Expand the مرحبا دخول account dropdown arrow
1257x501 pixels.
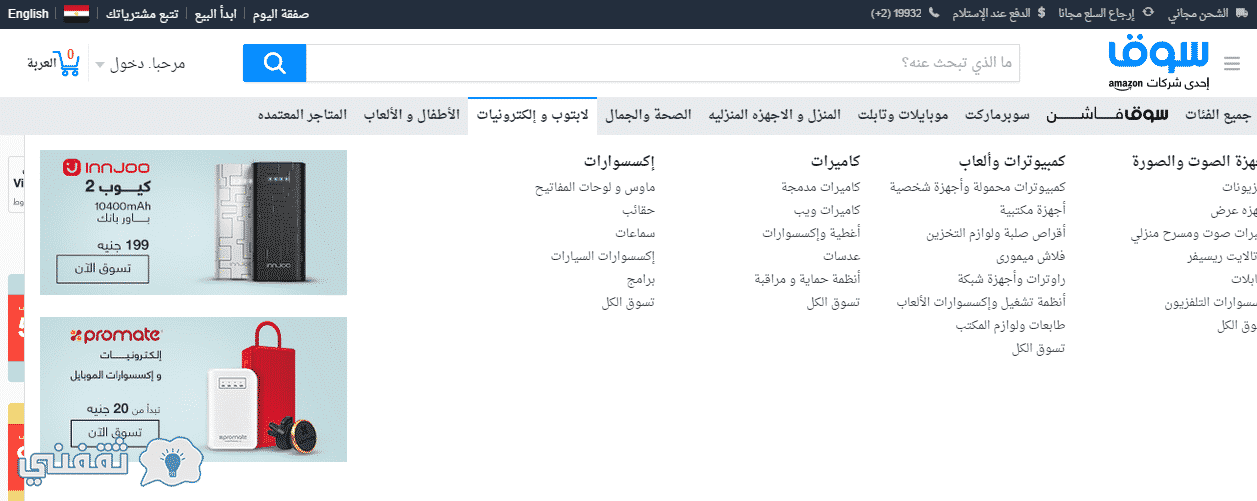100,65
